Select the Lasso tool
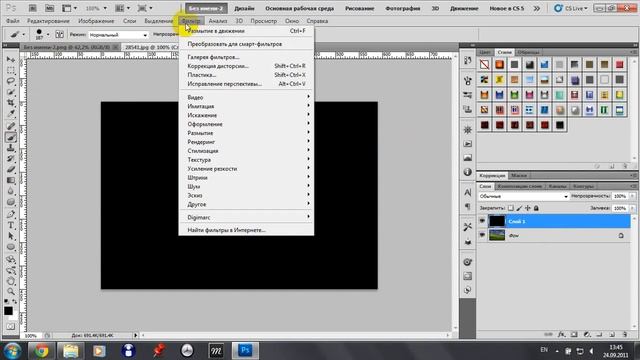Viewport: 640px width, 360px height. coord(11,81)
